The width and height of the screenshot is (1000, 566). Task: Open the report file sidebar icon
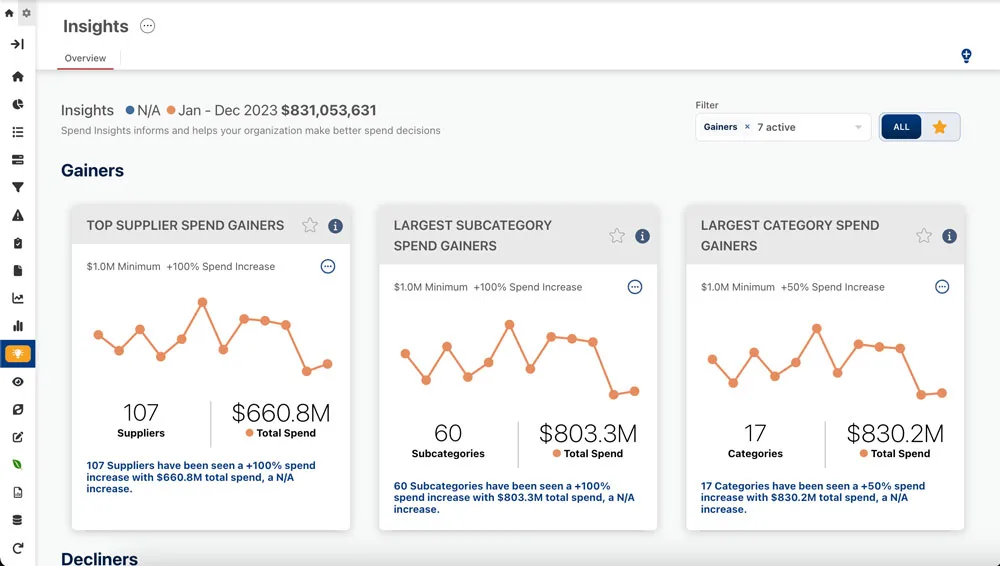(x=18, y=492)
